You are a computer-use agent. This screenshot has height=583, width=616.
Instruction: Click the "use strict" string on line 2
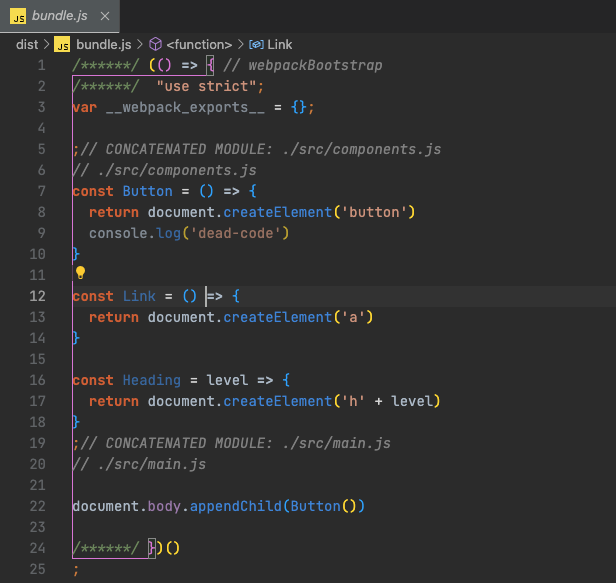click(206, 86)
